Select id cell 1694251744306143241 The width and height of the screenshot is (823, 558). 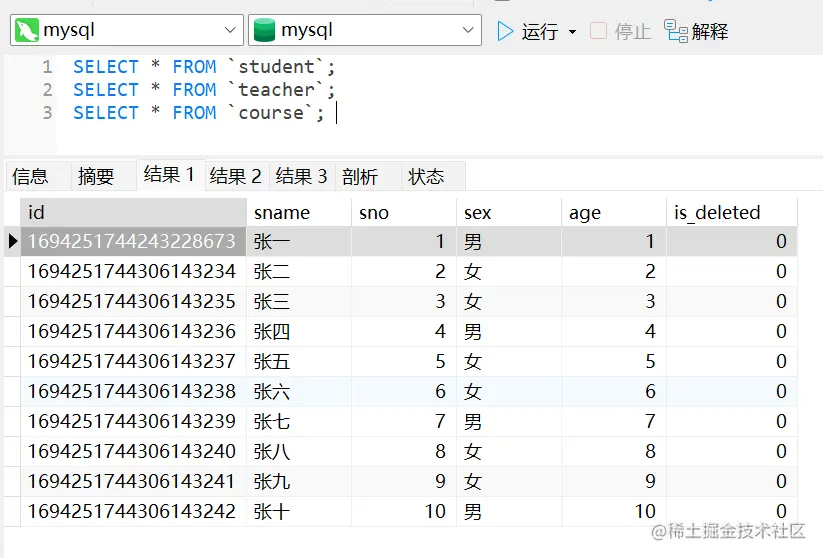pos(133,481)
